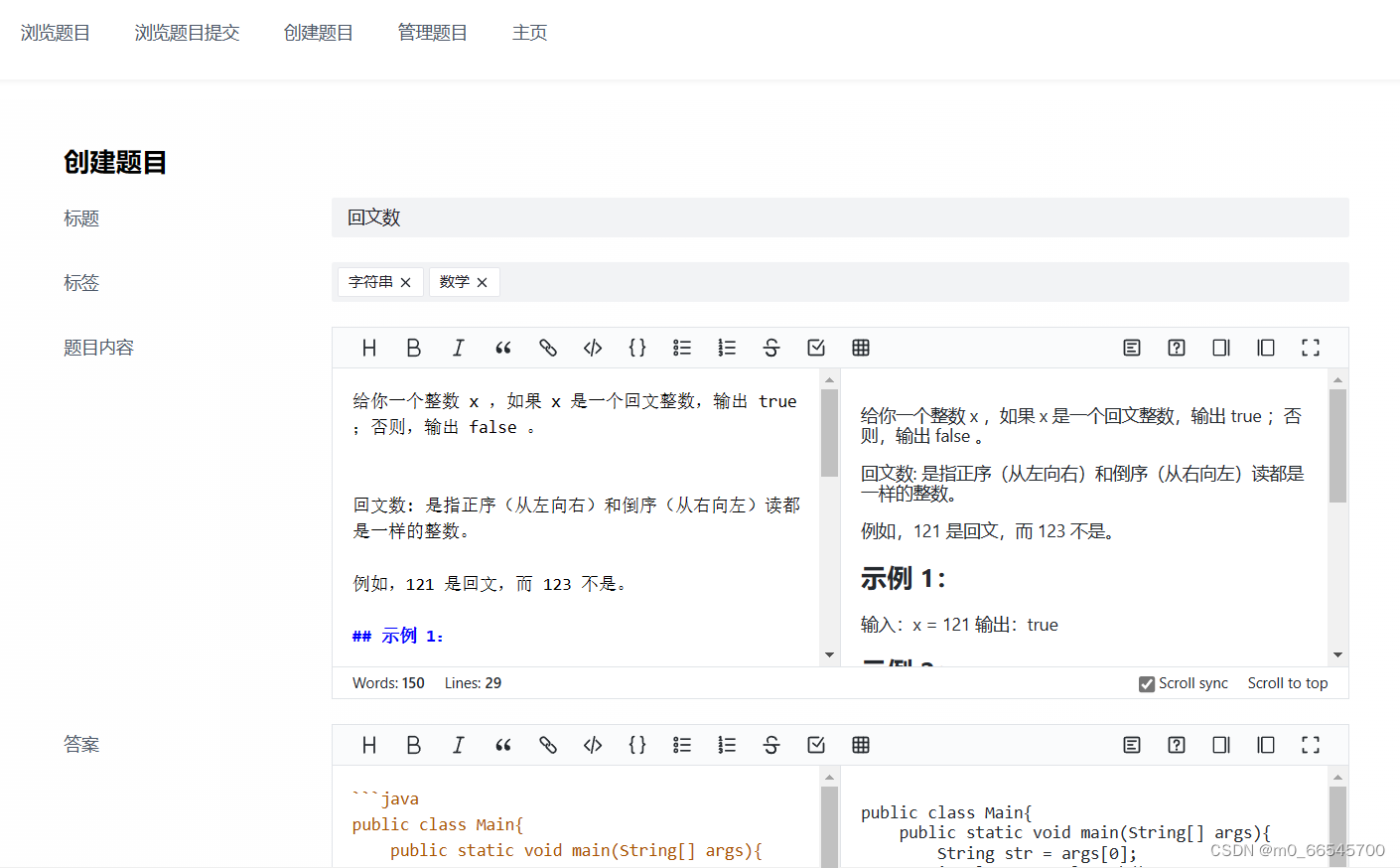Apply strikethrough in 答案 editor
The width and height of the screenshot is (1400, 868).
tap(771, 745)
